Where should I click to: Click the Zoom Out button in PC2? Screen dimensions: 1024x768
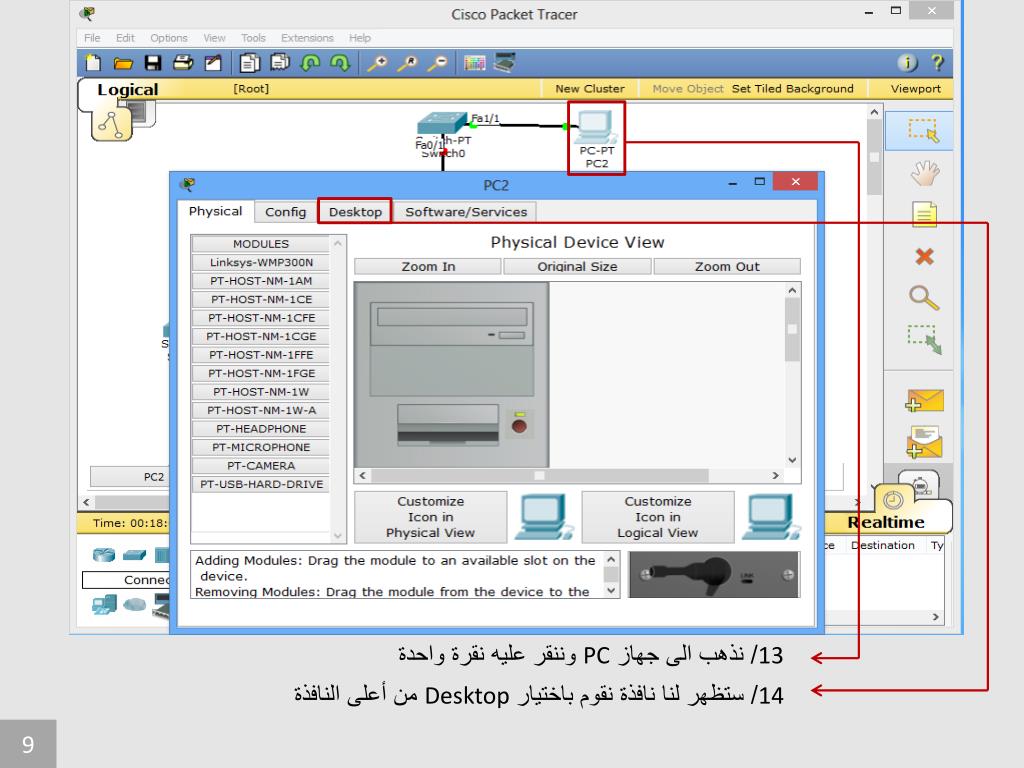727,266
